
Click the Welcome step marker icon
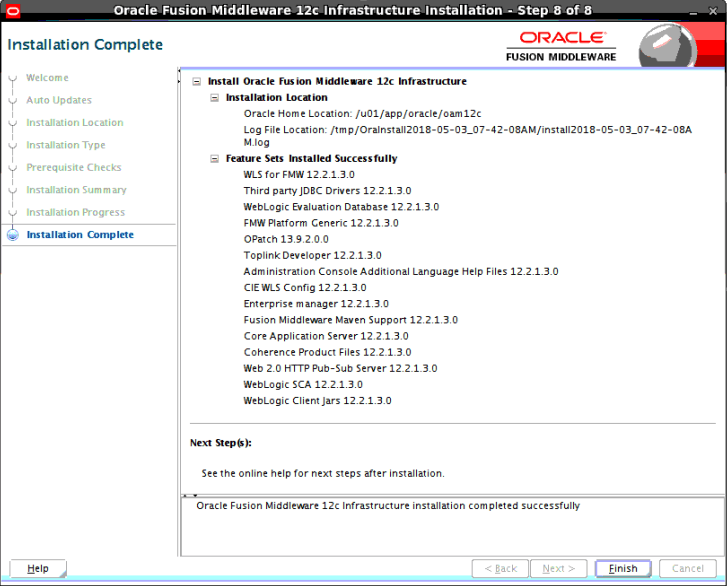(x=13, y=78)
